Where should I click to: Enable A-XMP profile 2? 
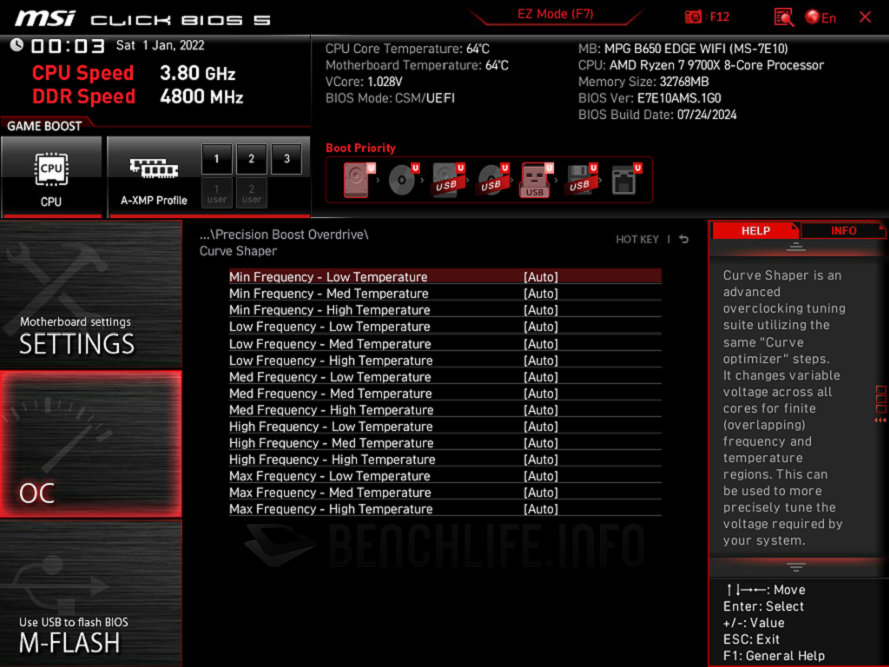click(251, 159)
